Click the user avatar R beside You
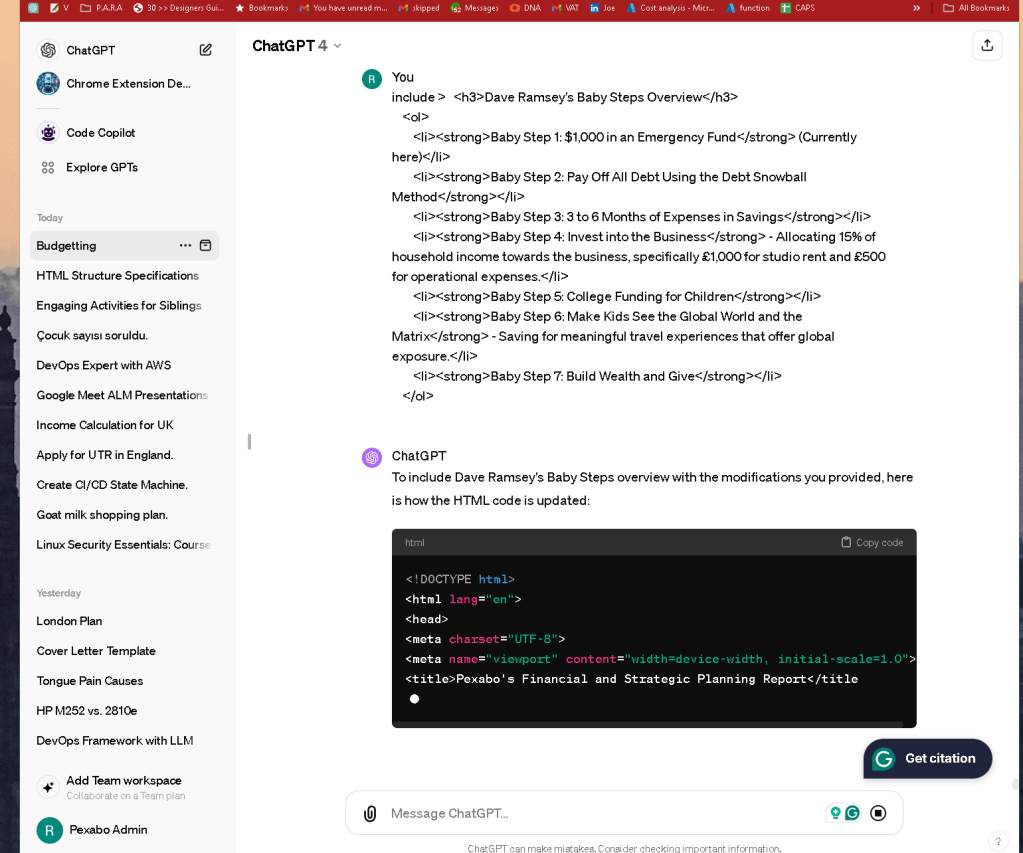This screenshot has width=1023, height=853. coord(372,79)
